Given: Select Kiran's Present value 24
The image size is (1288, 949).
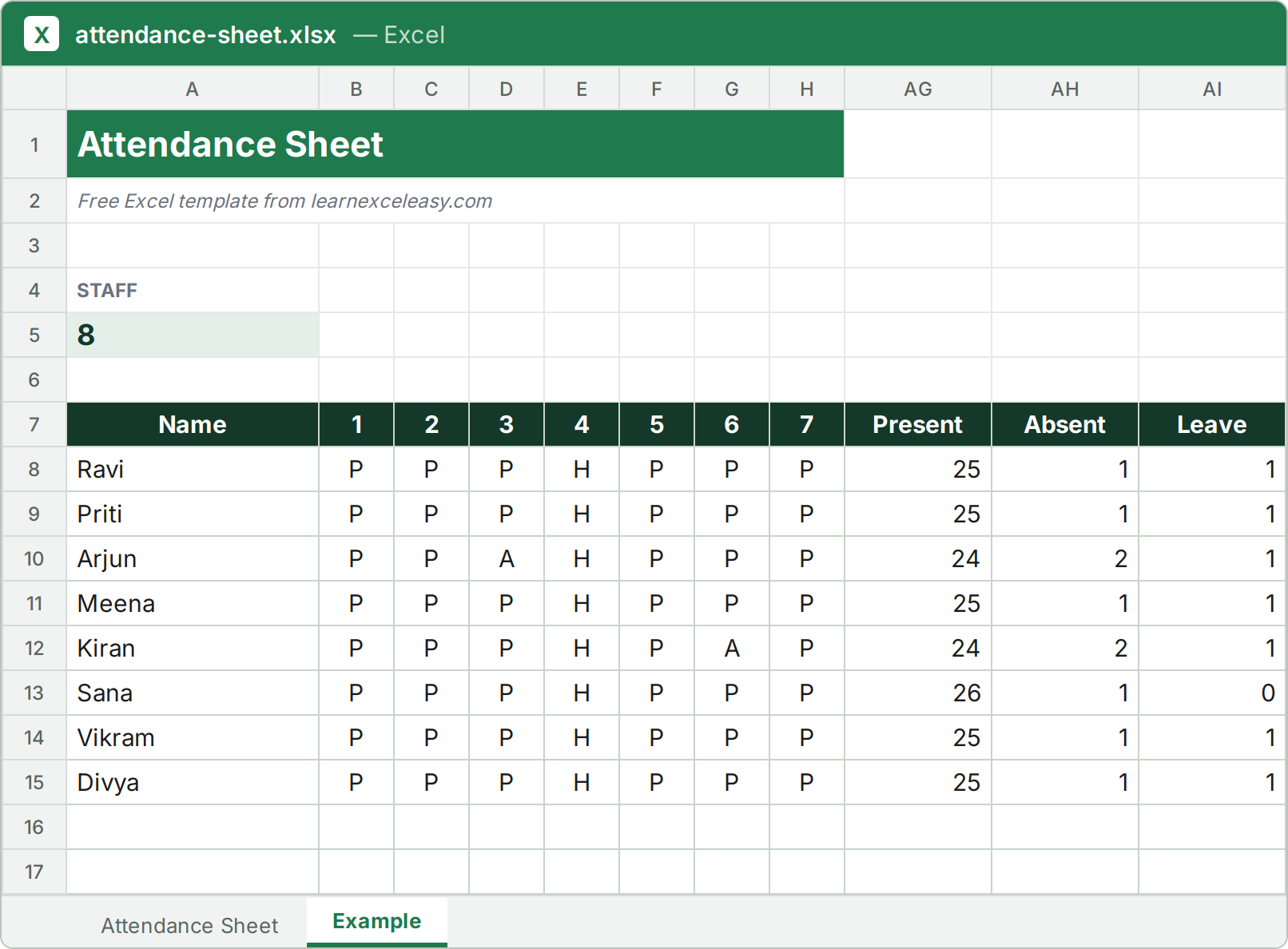Looking at the screenshot, I should pos(918,648).
